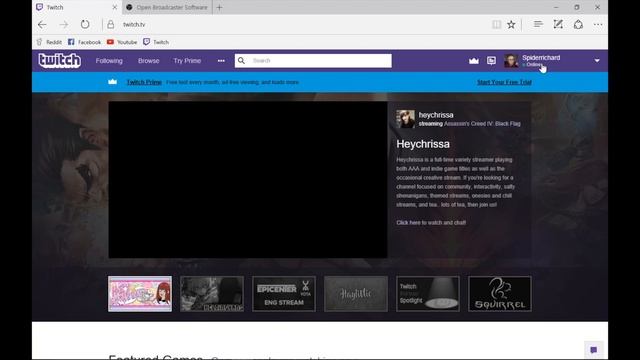This screenshot has width=640, height=360.
Task: Click the browser Refresh button
Action: 85,24
